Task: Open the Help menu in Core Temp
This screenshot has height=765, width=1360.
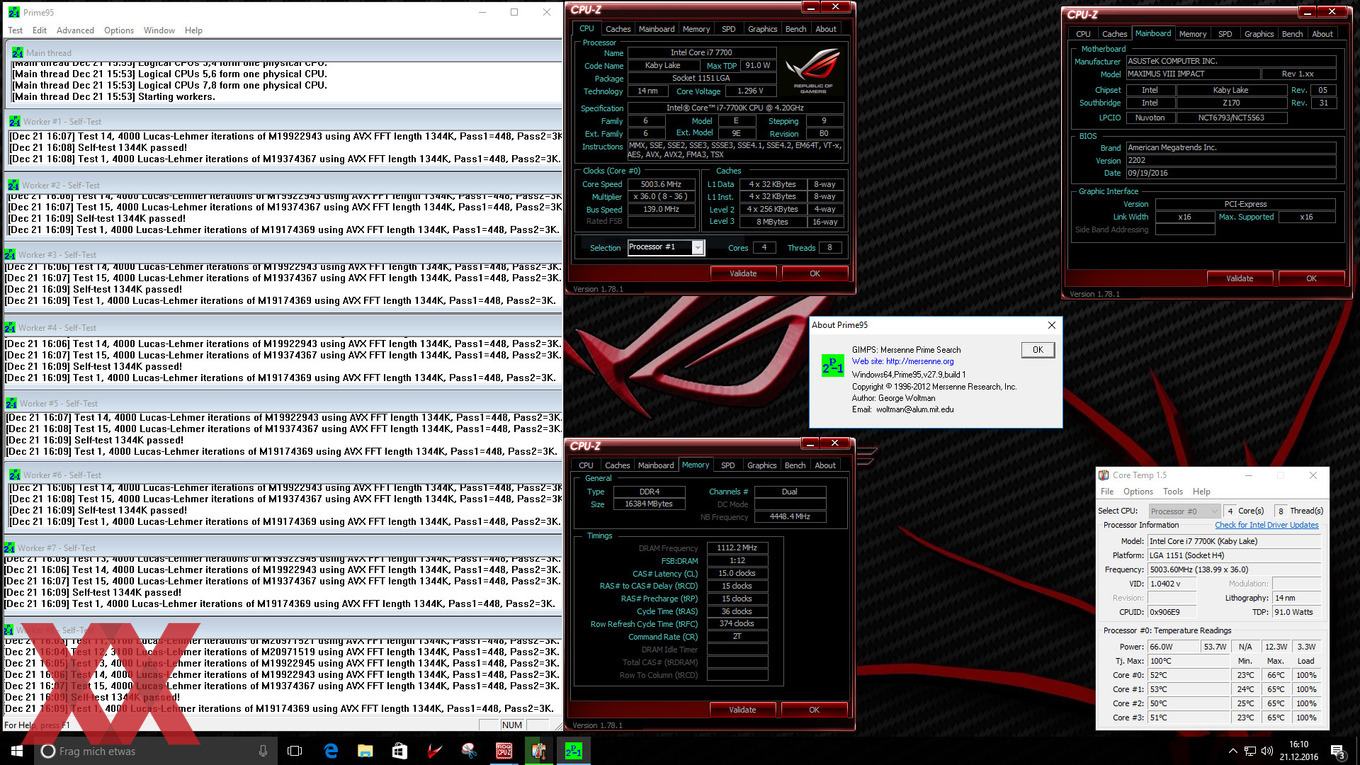Action: click(x=1202, y=491)
